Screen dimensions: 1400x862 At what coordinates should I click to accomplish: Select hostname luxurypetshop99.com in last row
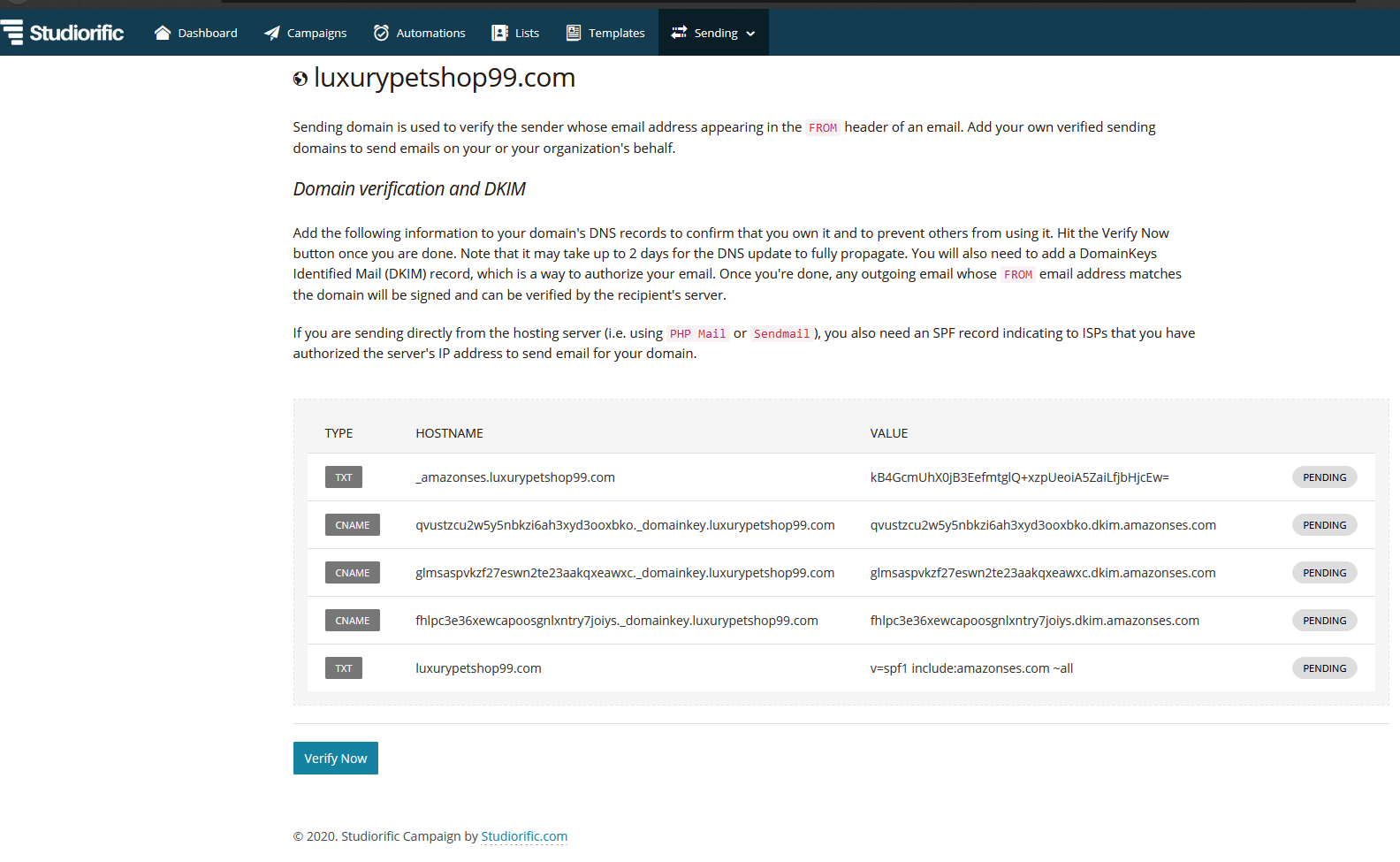point(478,668)
